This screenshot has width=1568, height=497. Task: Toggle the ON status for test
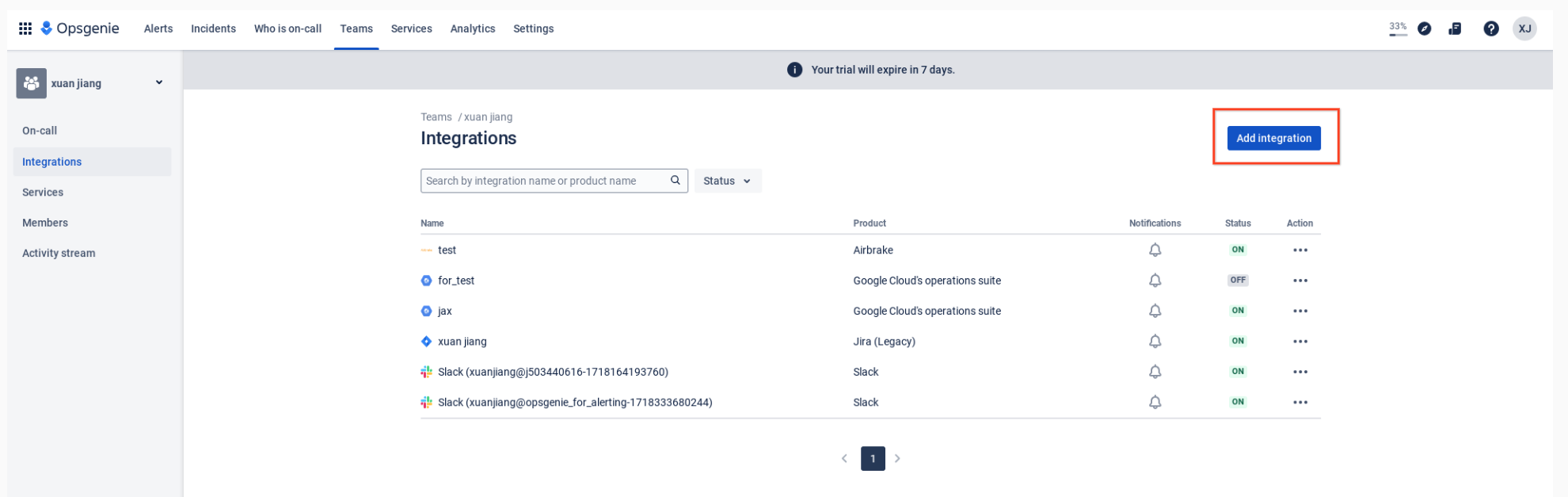(1238, 250)
